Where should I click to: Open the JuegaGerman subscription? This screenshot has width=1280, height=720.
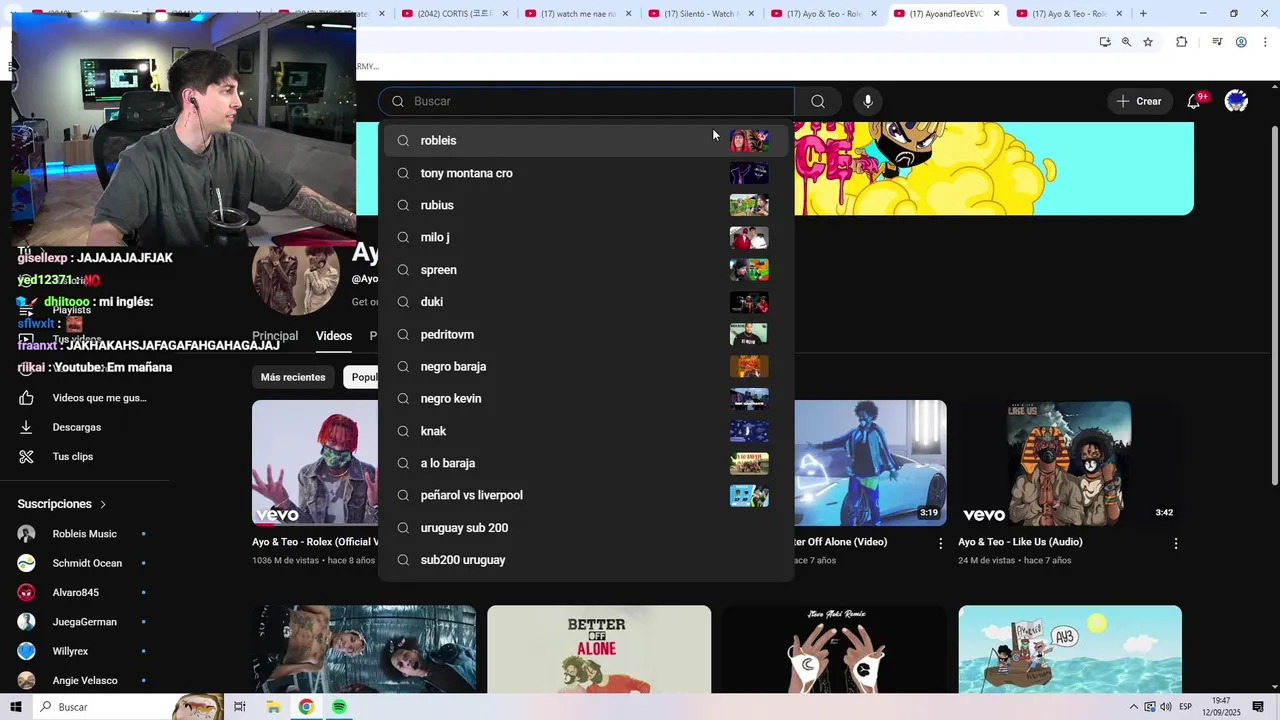pos(85,622)
